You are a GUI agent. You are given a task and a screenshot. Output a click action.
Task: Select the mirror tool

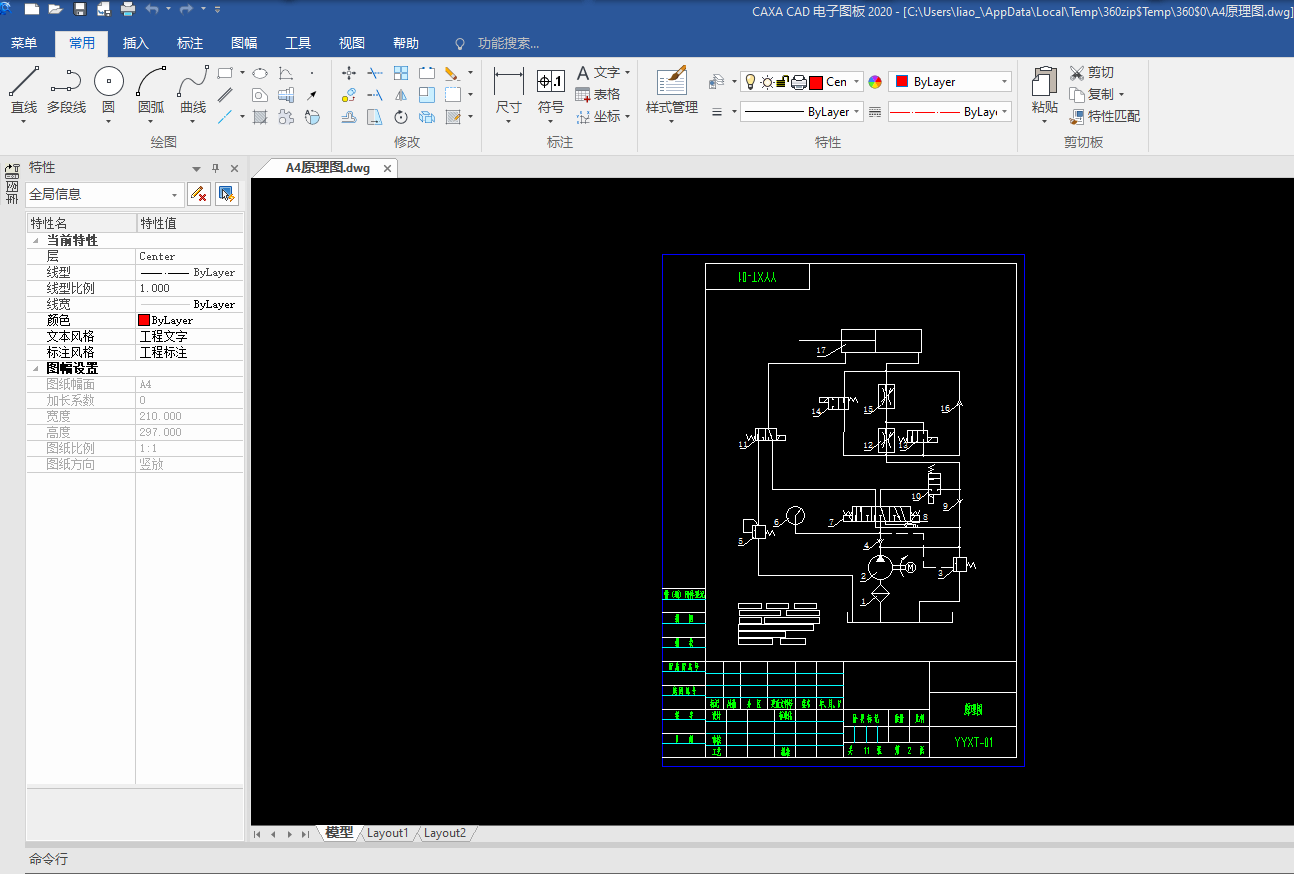point(401,95)
